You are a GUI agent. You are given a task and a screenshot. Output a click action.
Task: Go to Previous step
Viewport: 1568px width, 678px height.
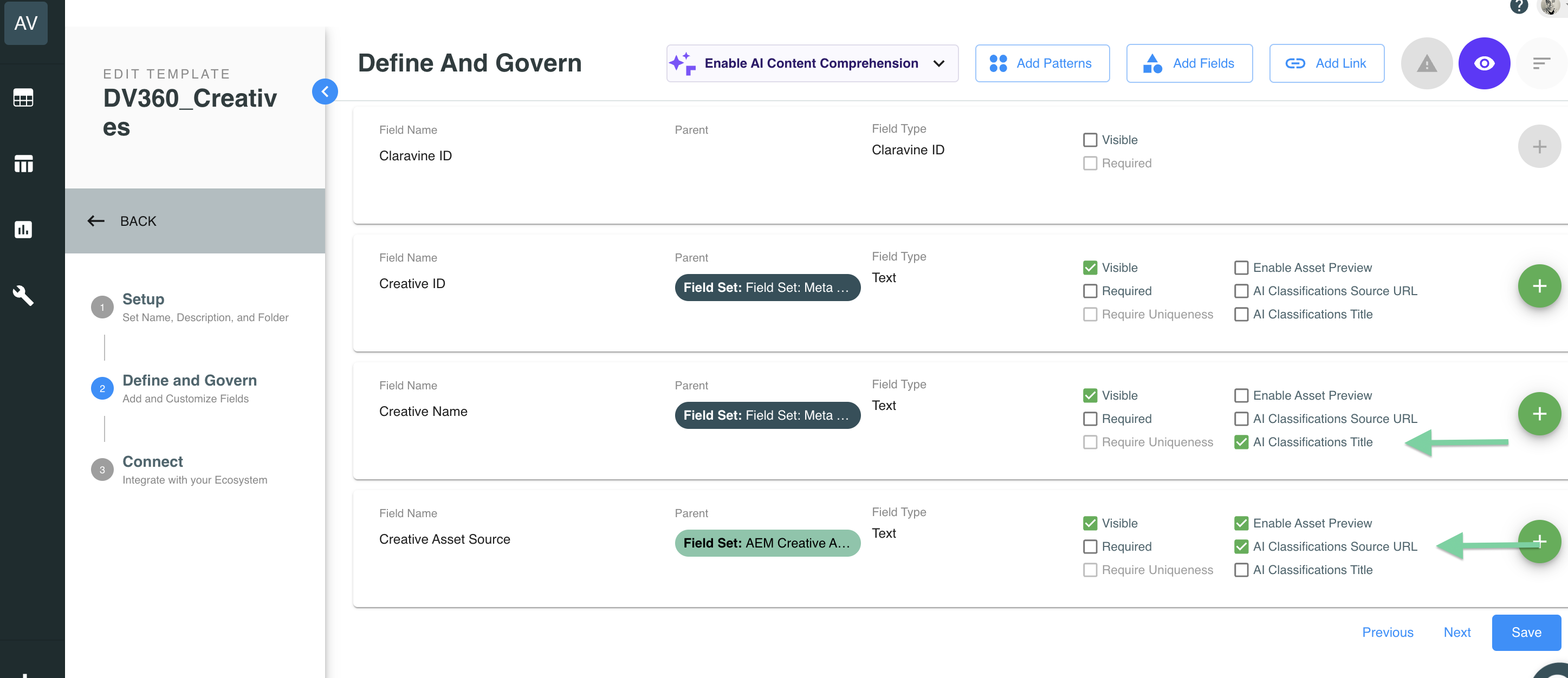tap(1387, 633)
